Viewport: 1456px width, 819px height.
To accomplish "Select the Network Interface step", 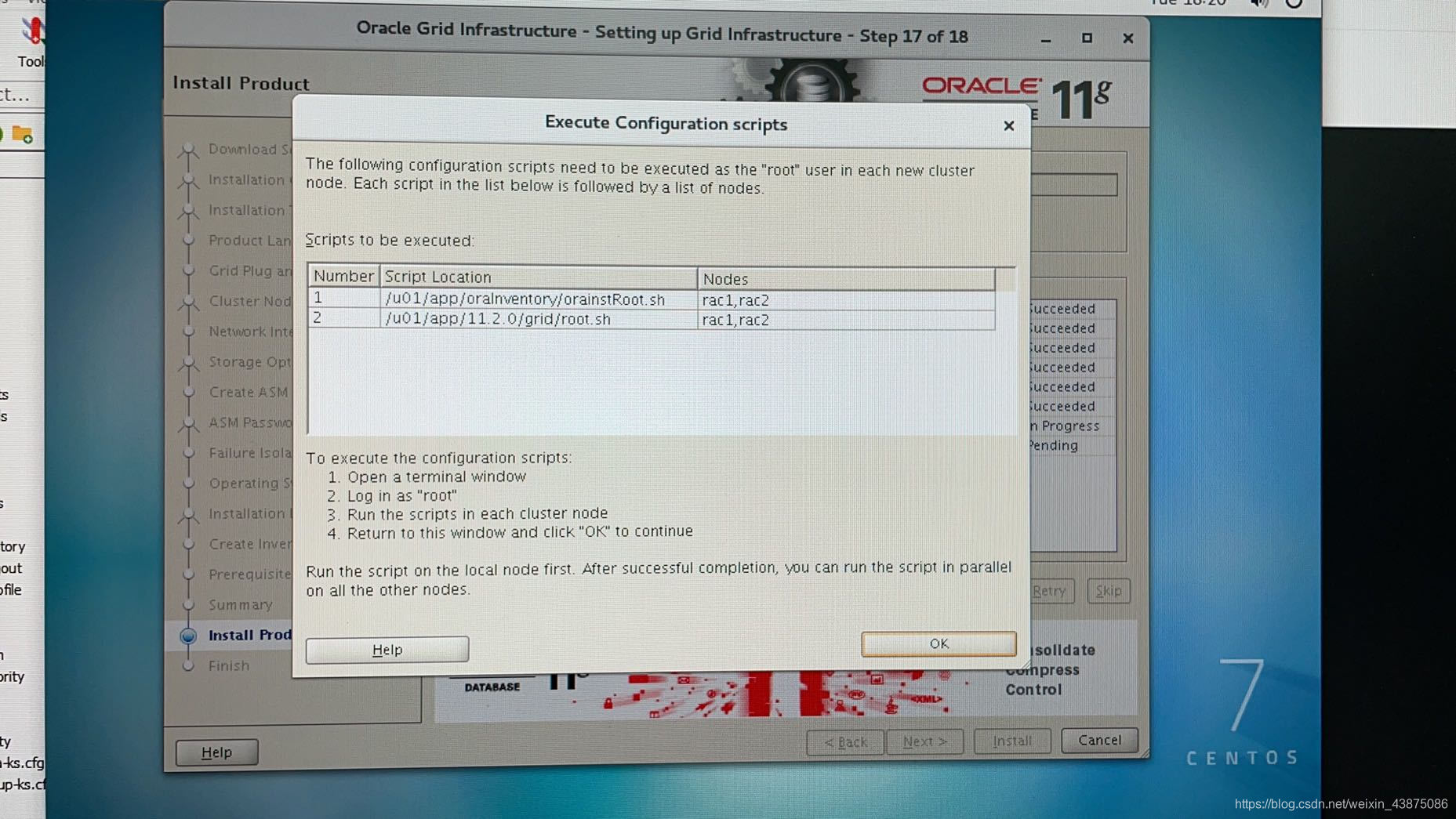I will click(x=249, y=332).
